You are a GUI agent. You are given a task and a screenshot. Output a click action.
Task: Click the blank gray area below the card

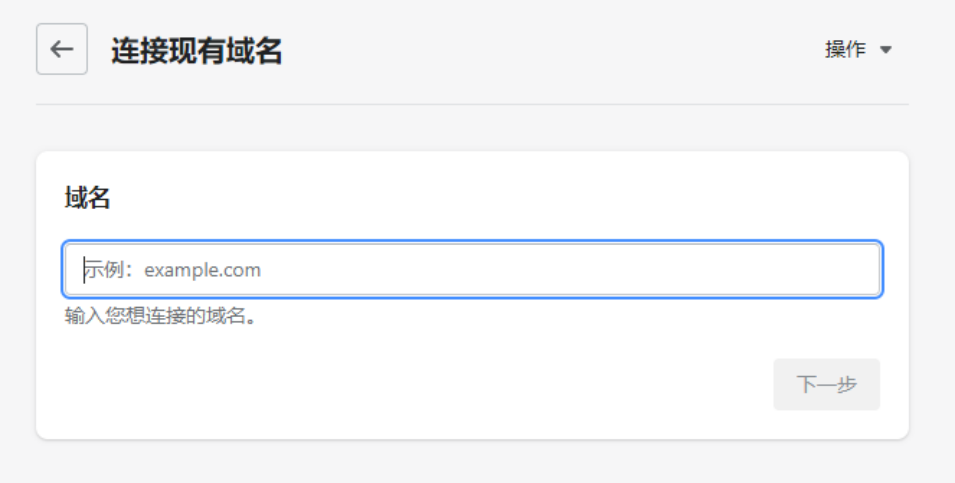point(472,462)
